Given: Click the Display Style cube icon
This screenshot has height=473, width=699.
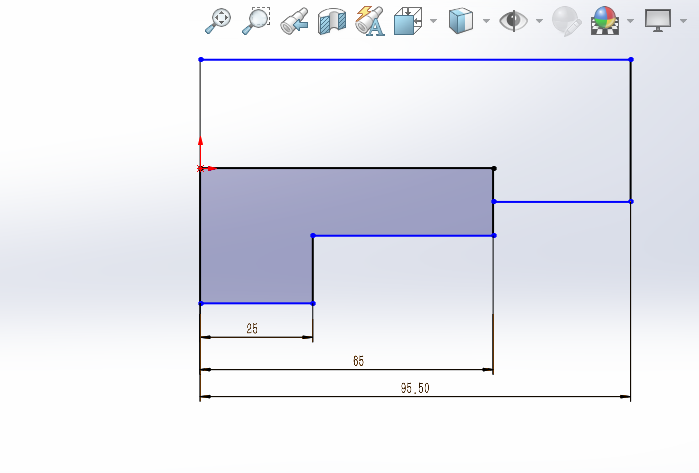Looking at the screenshot, I should pyautogui.click(x=461, y=21).
